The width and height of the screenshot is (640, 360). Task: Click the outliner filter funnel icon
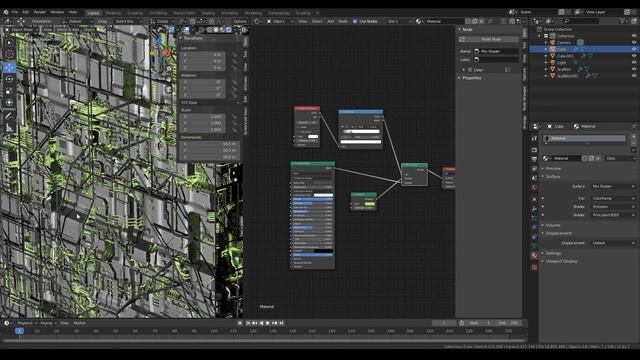623,20
